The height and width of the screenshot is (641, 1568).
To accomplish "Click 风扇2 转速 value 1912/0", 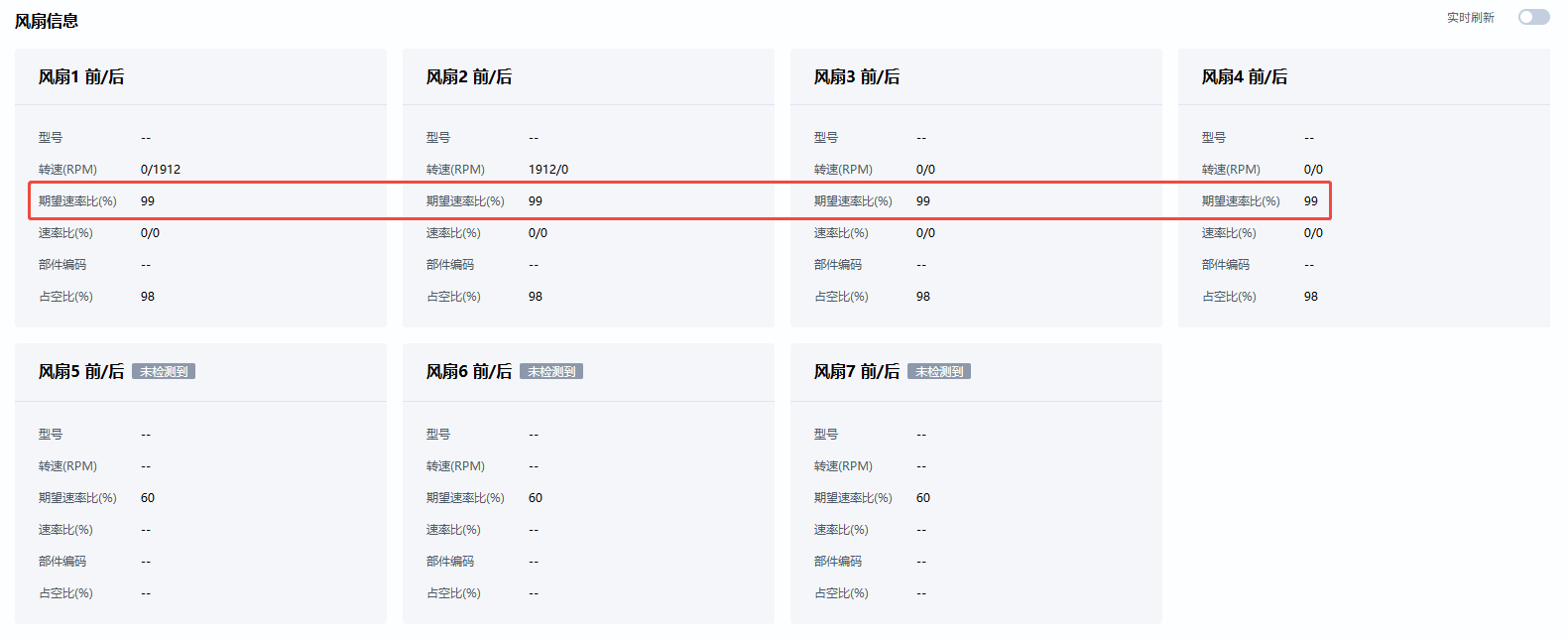I will 548,170.
